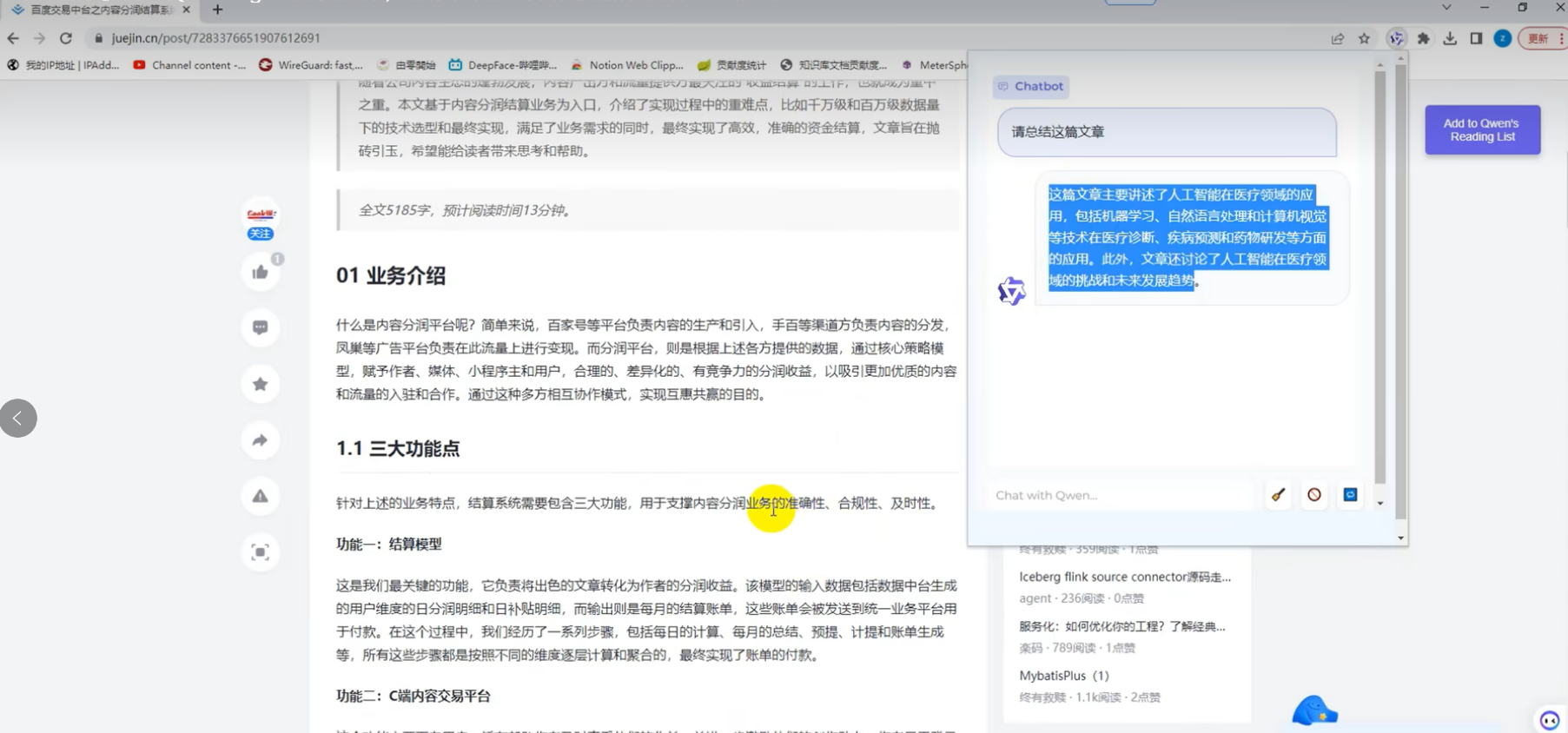Click the blue regenerate response icon

coord(1350,495)
